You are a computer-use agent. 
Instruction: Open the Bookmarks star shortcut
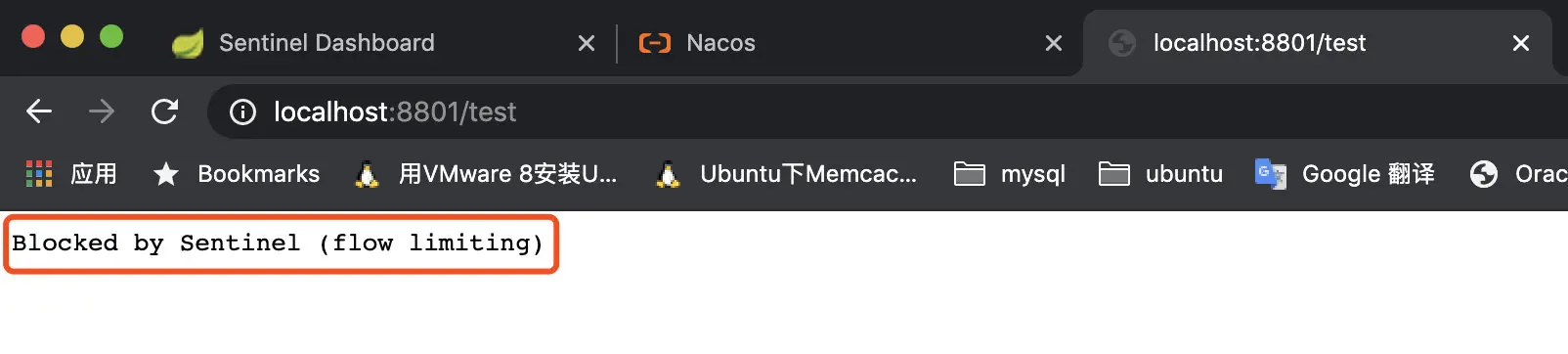(x=237, y=174)
